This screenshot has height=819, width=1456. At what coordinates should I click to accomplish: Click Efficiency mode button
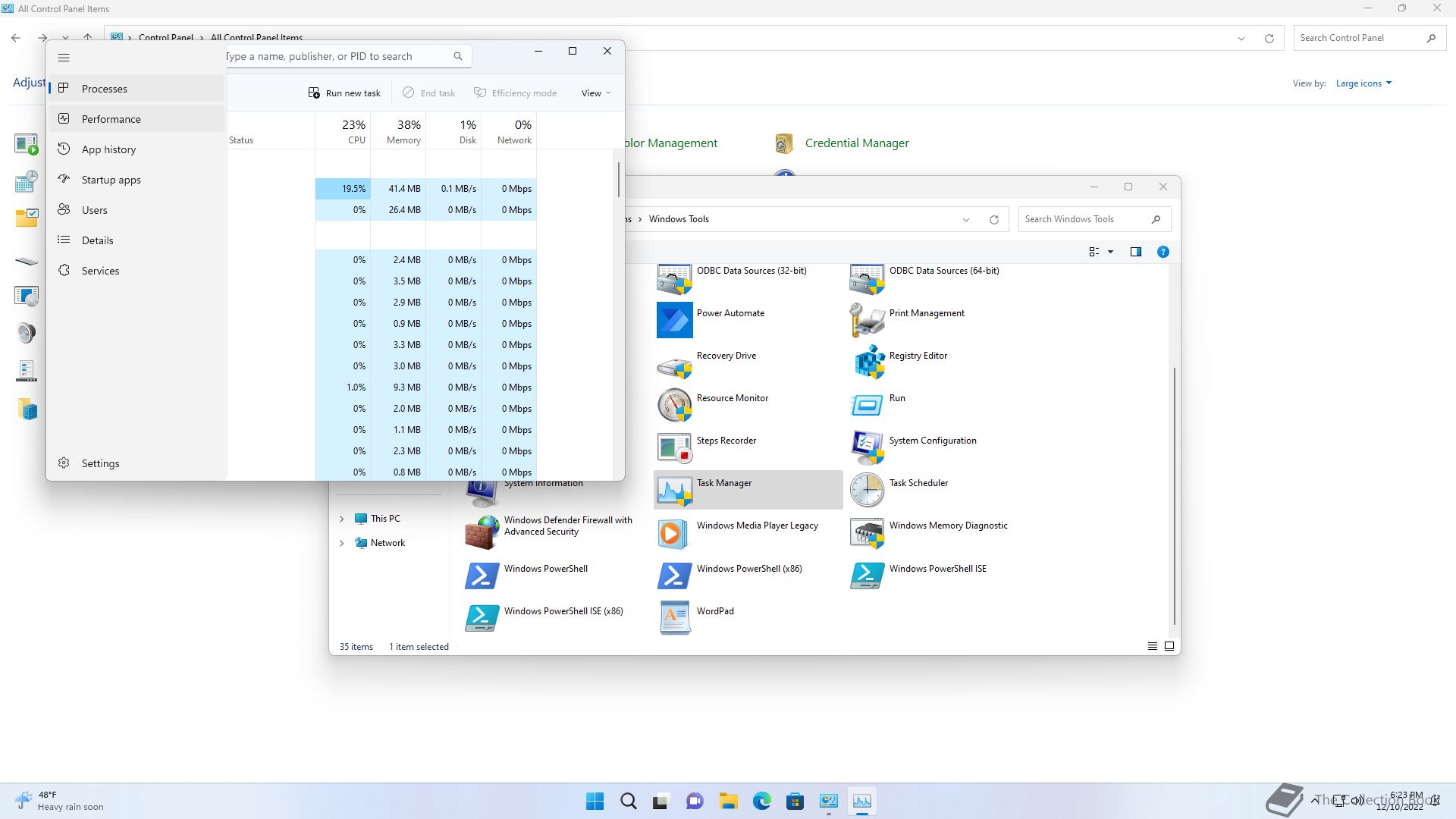[516, 93]
